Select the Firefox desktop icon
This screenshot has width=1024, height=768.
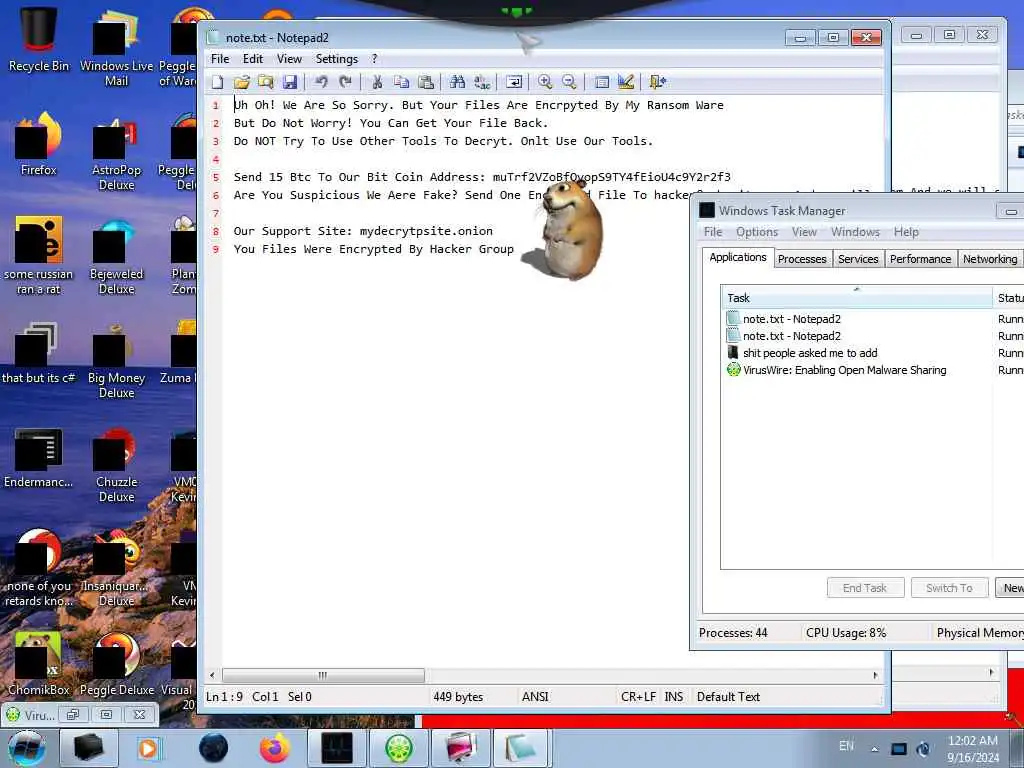pos(39,144)
